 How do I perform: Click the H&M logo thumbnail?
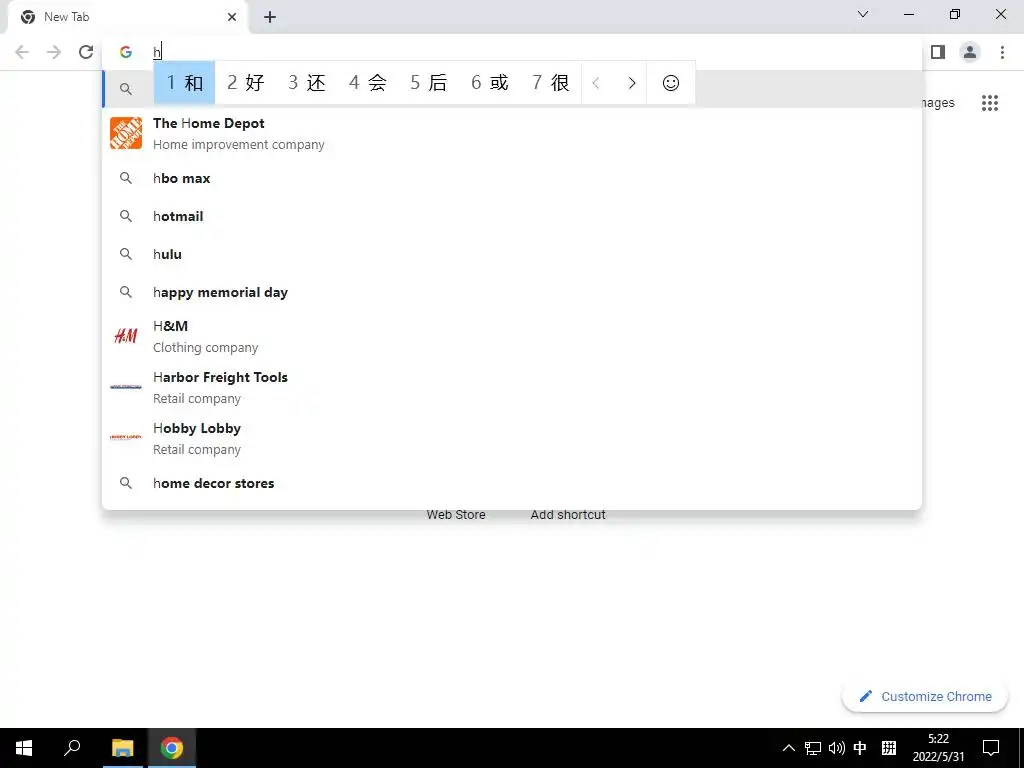[x=126, y=336]
